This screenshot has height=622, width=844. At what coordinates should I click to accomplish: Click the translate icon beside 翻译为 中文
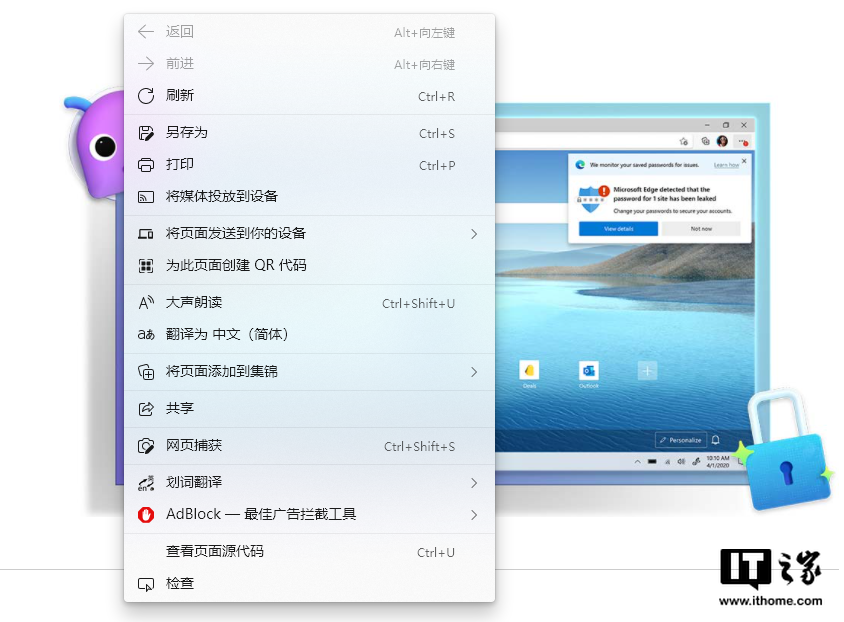click(146, 335)
